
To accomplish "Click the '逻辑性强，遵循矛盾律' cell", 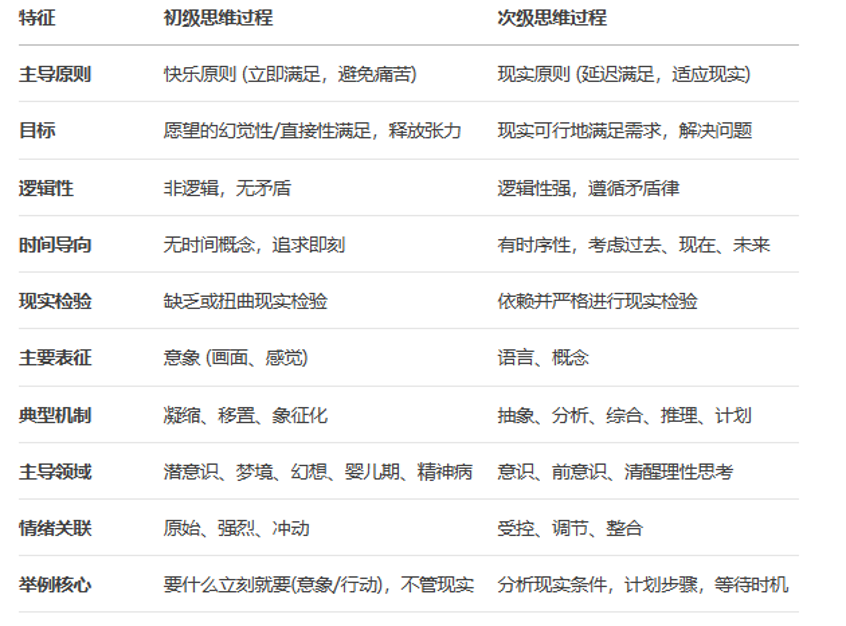I will [x=588, y=188].
